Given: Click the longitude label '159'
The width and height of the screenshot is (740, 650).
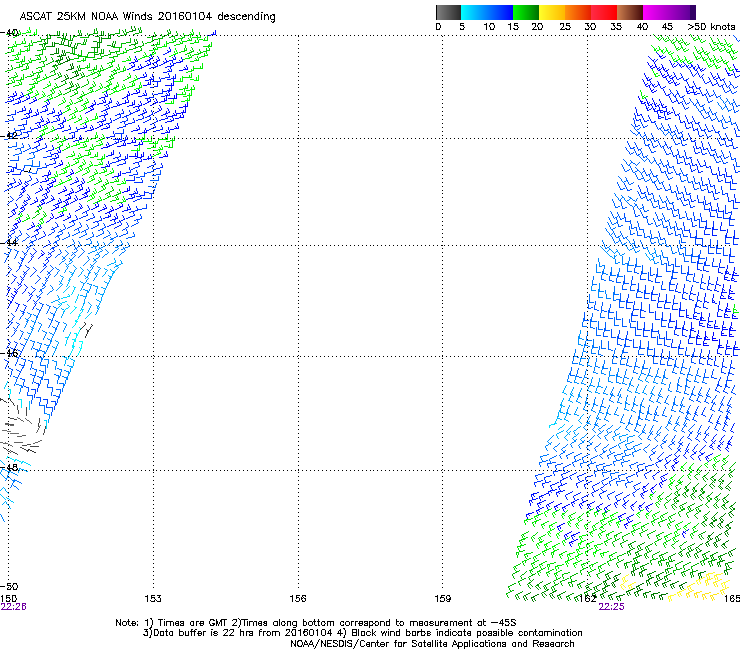Looking at the screenshot, I should pos(443,599).
